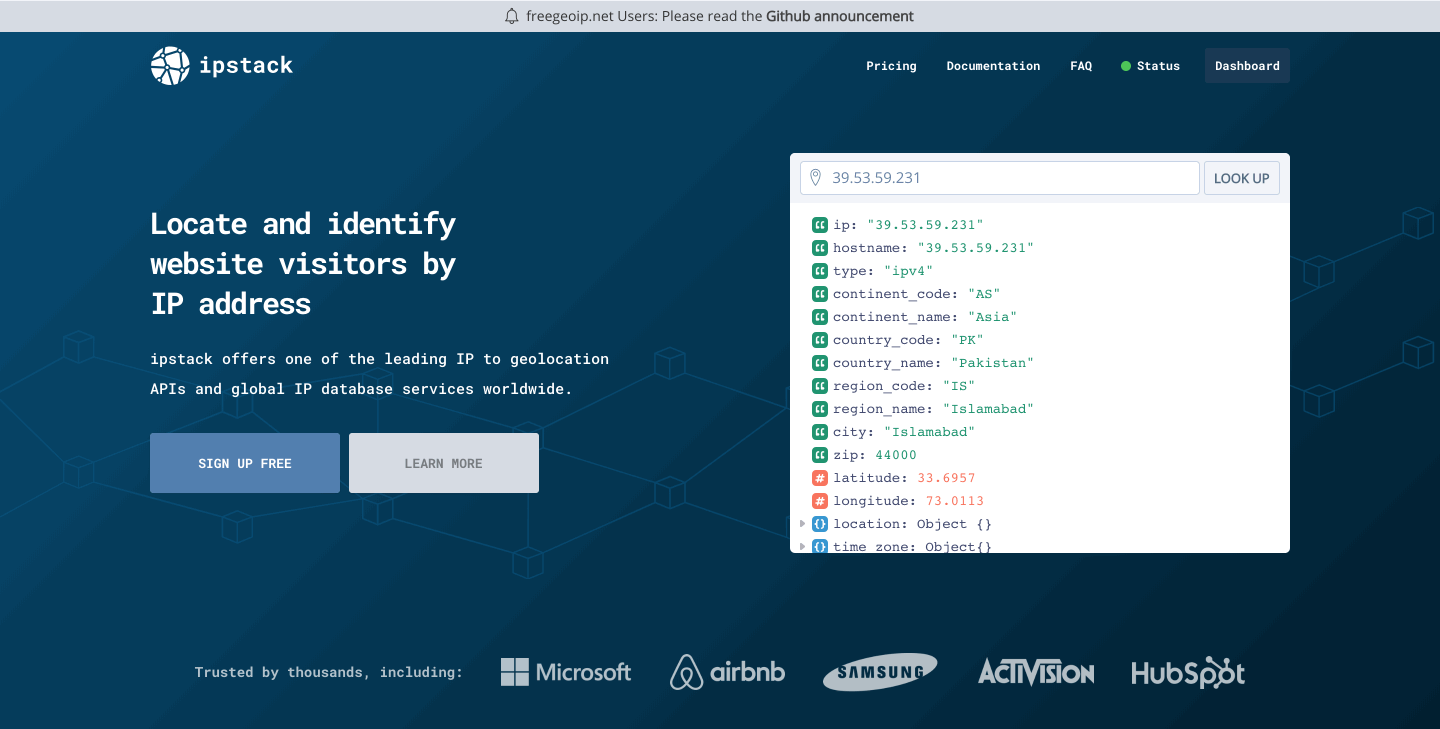Image resolution: width=1440 pixels, height=729 pixels.
Task: Click the longitude value 73.0113
Action: (x=955, y=501)
